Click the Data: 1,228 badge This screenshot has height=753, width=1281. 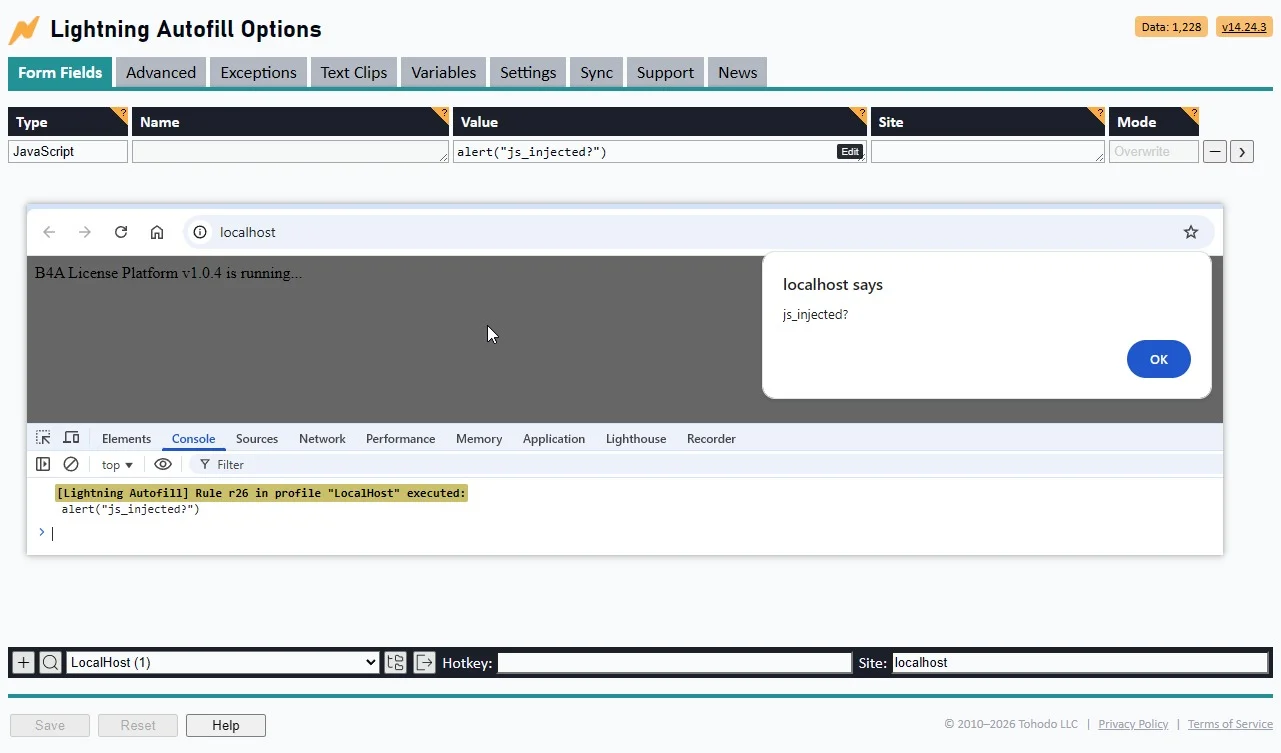coord(1171,27)
